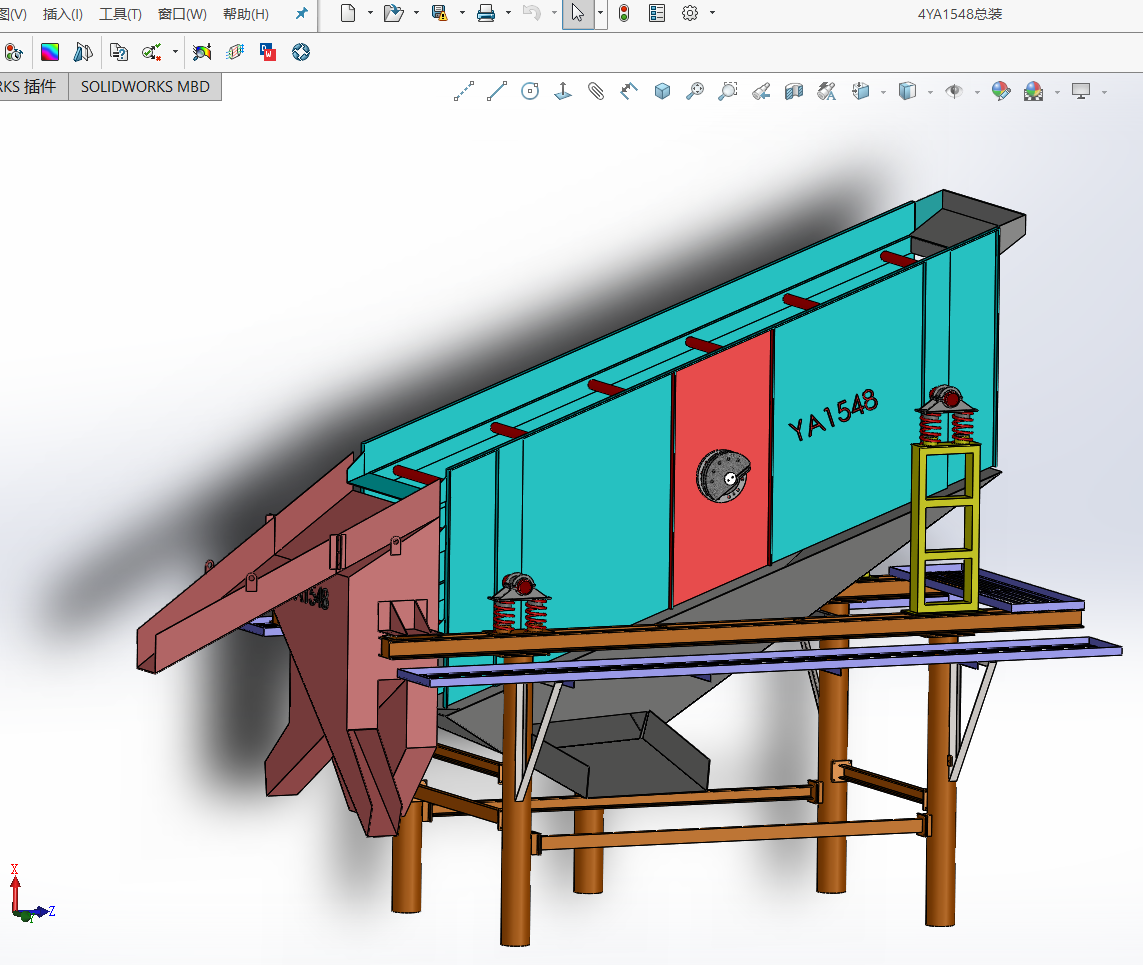Click the Print icon
1143x965 pixels.
pos(486,14)
